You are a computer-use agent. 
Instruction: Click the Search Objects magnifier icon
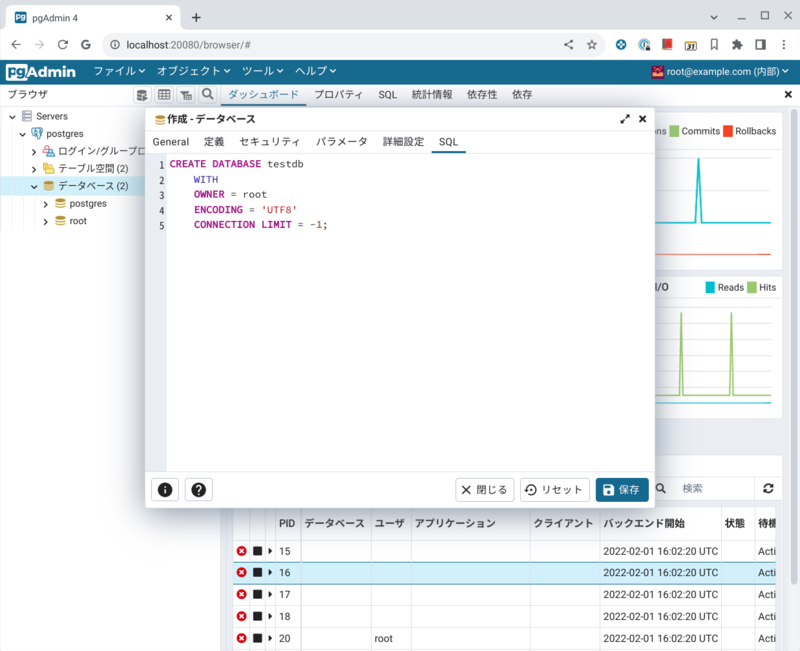coord(207,95)
